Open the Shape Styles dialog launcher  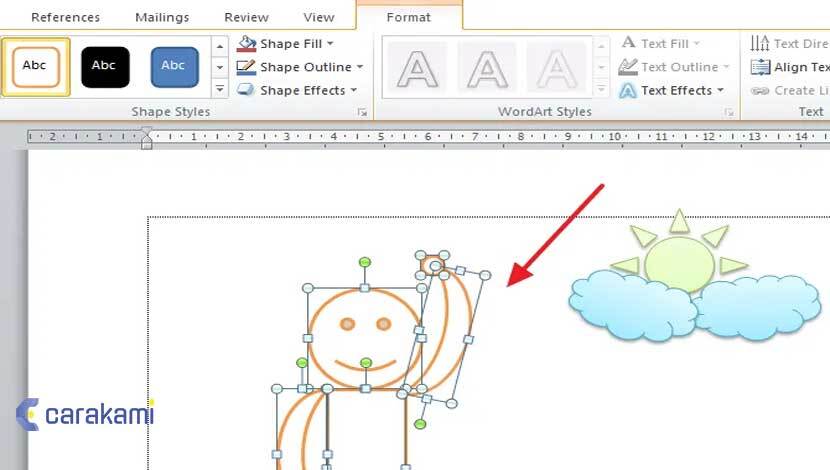tap(362, 112)
